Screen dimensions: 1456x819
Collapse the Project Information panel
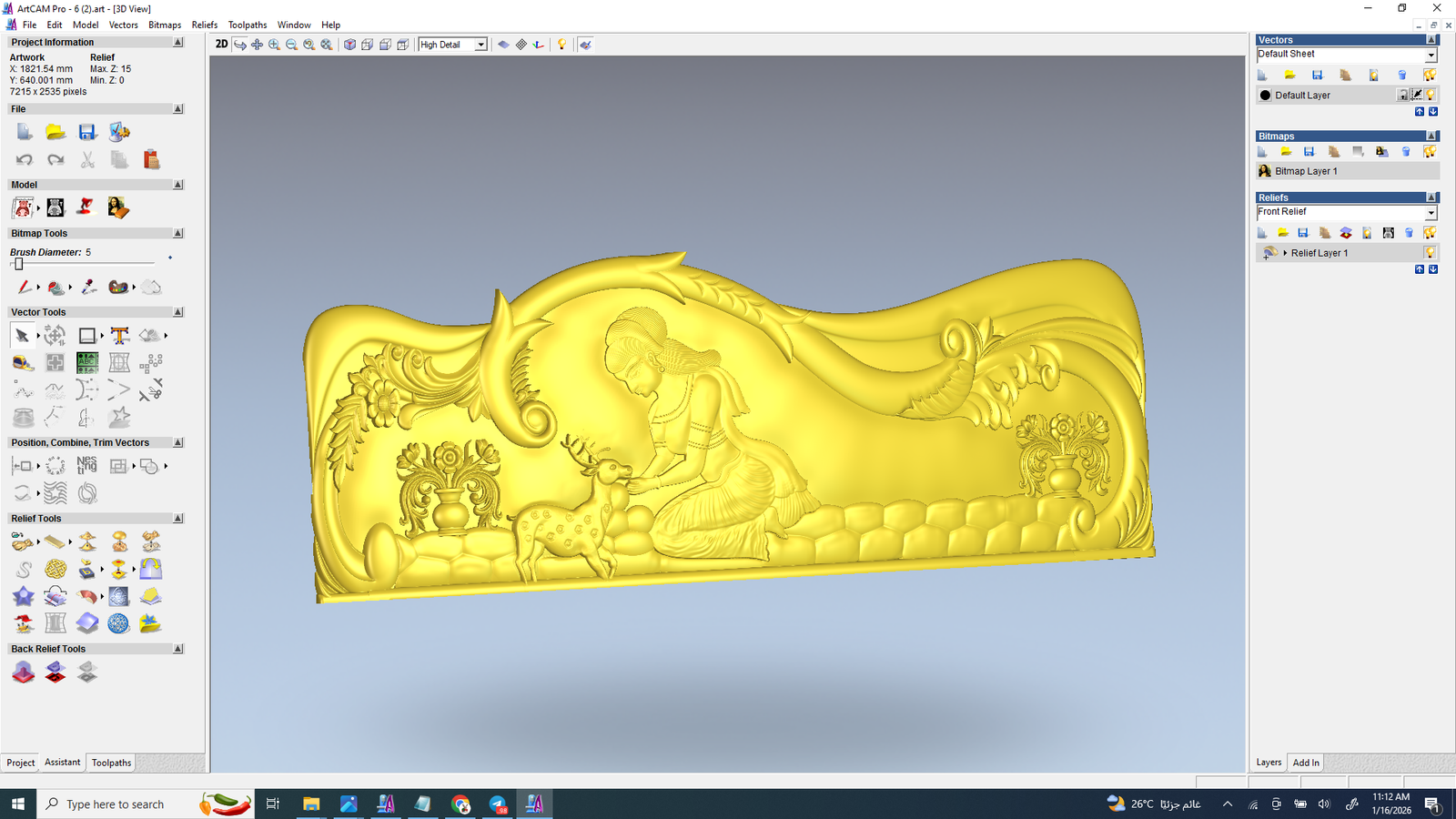tap(178, 43)
